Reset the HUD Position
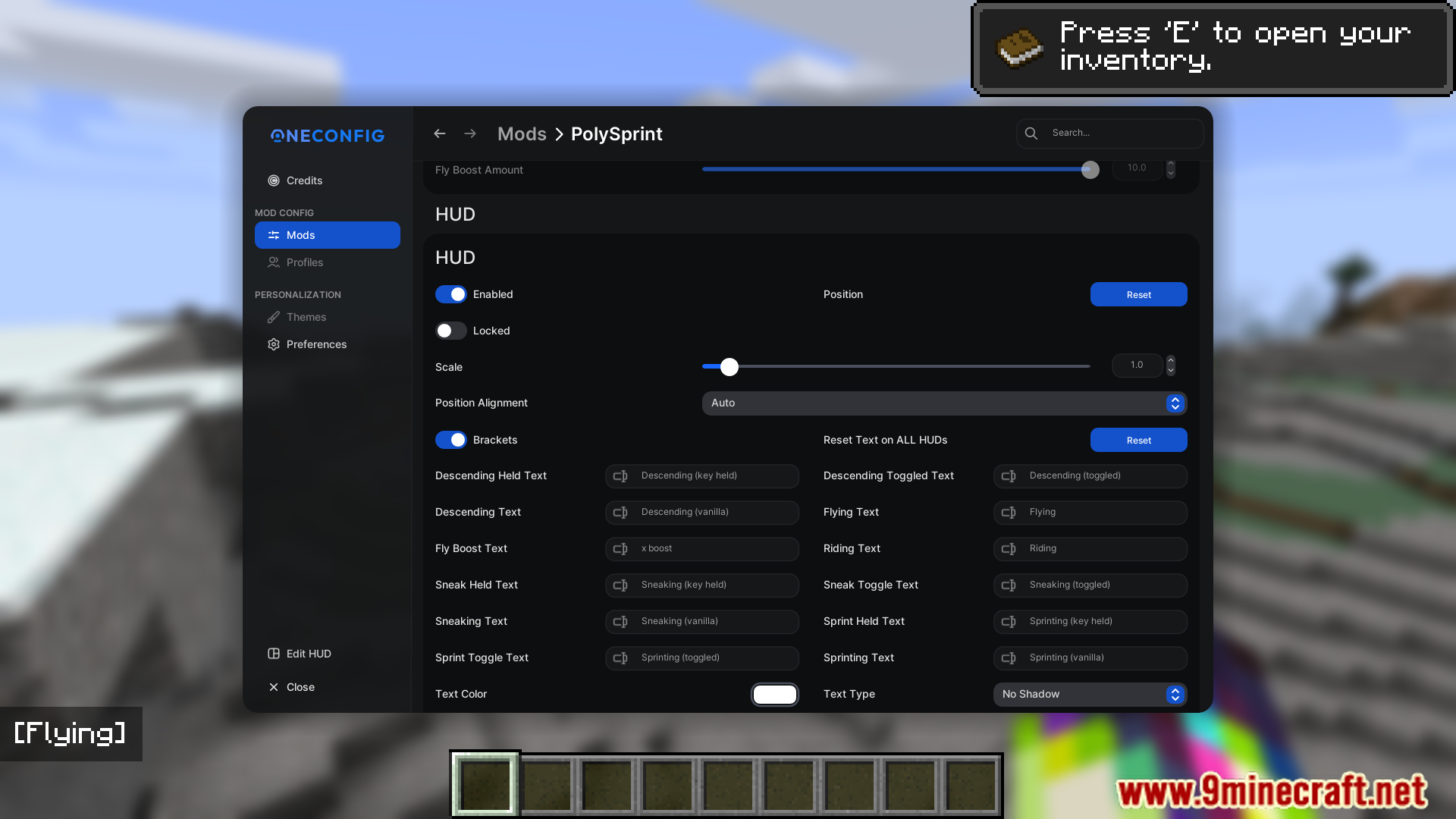The width and height of the screenshot is (1456, 819). click(x=1138, y=294)
